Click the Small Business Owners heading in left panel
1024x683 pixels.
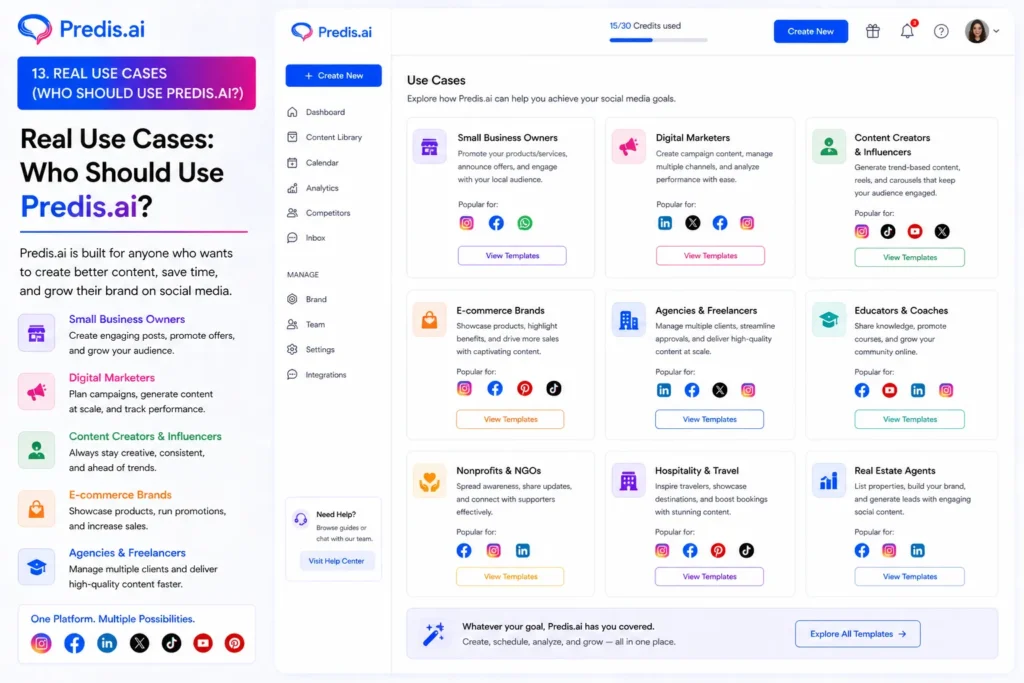coord(127,319)
